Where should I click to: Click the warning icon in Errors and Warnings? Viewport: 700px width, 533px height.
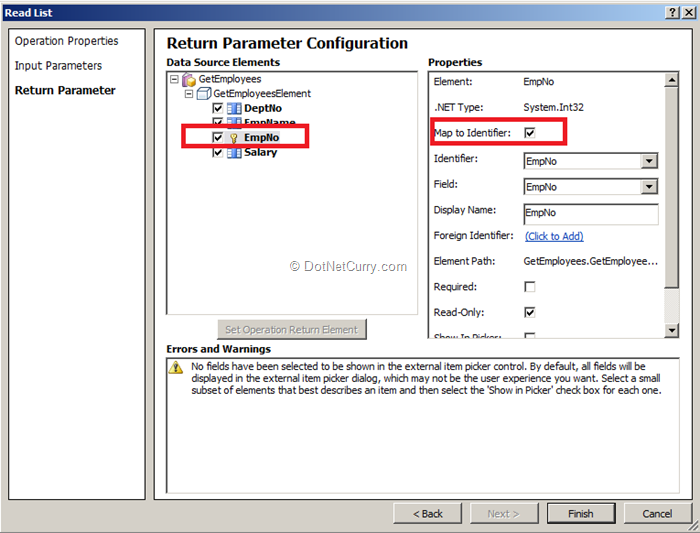coord(176,367)
